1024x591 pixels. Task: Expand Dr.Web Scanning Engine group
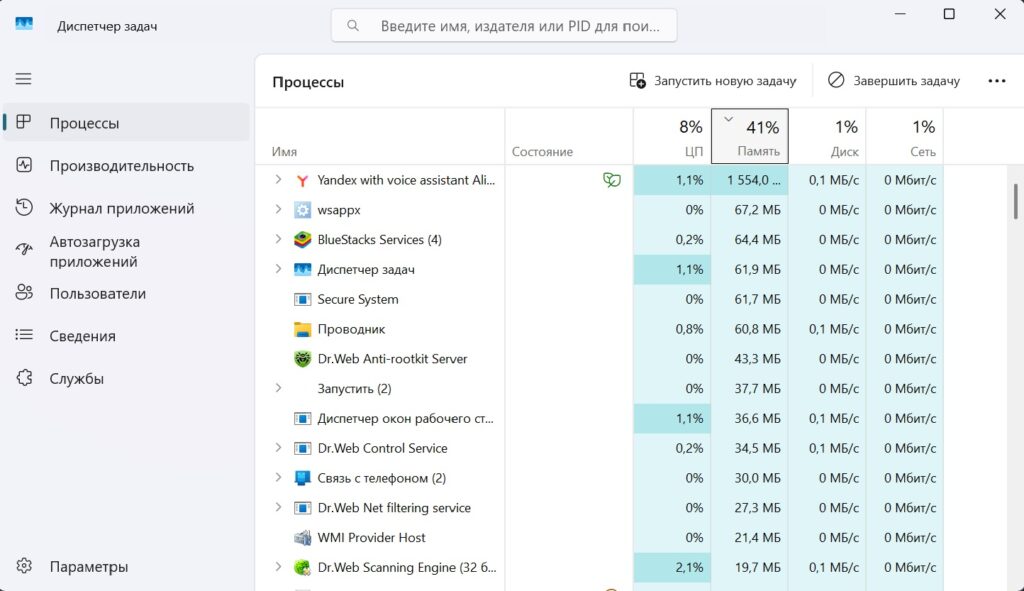pos(278,567)
